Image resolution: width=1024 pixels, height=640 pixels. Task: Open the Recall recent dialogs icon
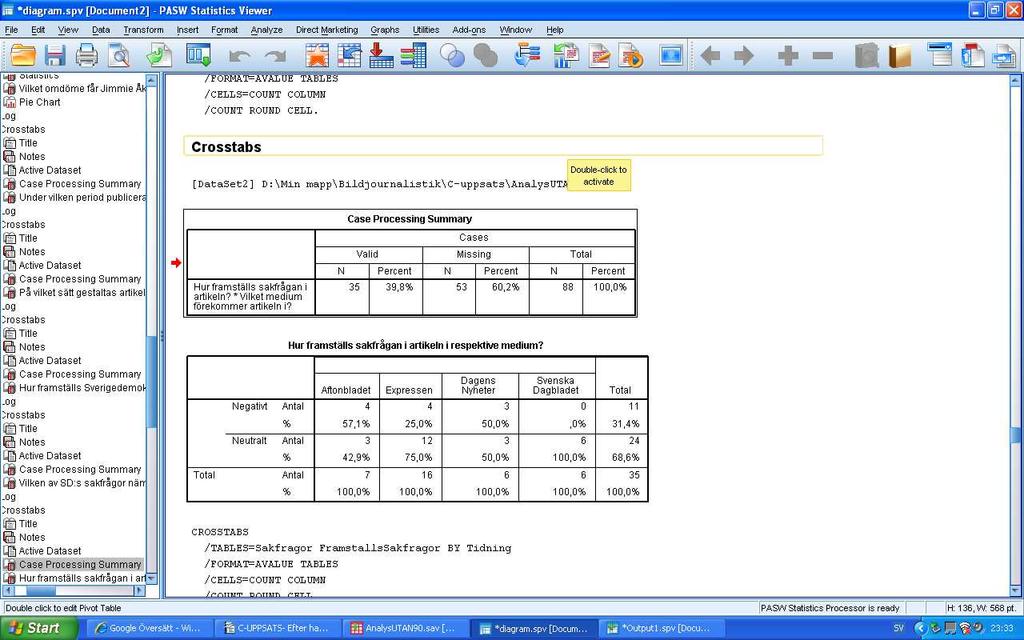[199, 56]
